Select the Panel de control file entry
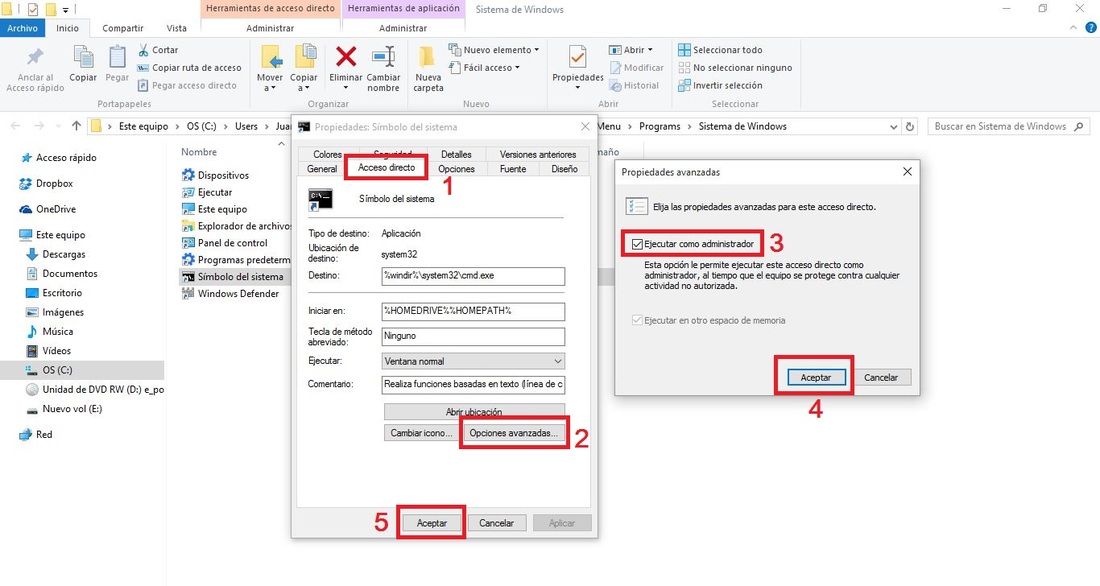This screenshot has width=1100, height=586. click(224, 243)
